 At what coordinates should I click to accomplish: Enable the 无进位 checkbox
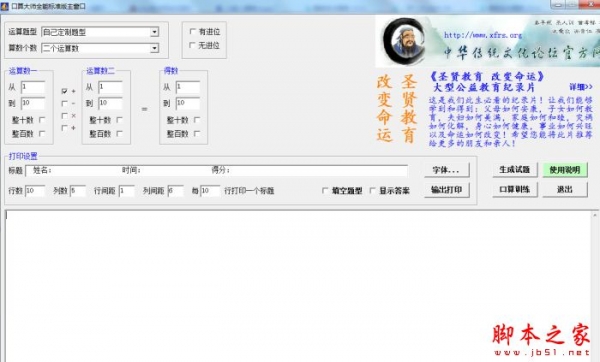pyautogui.click(x=192, y=45)
